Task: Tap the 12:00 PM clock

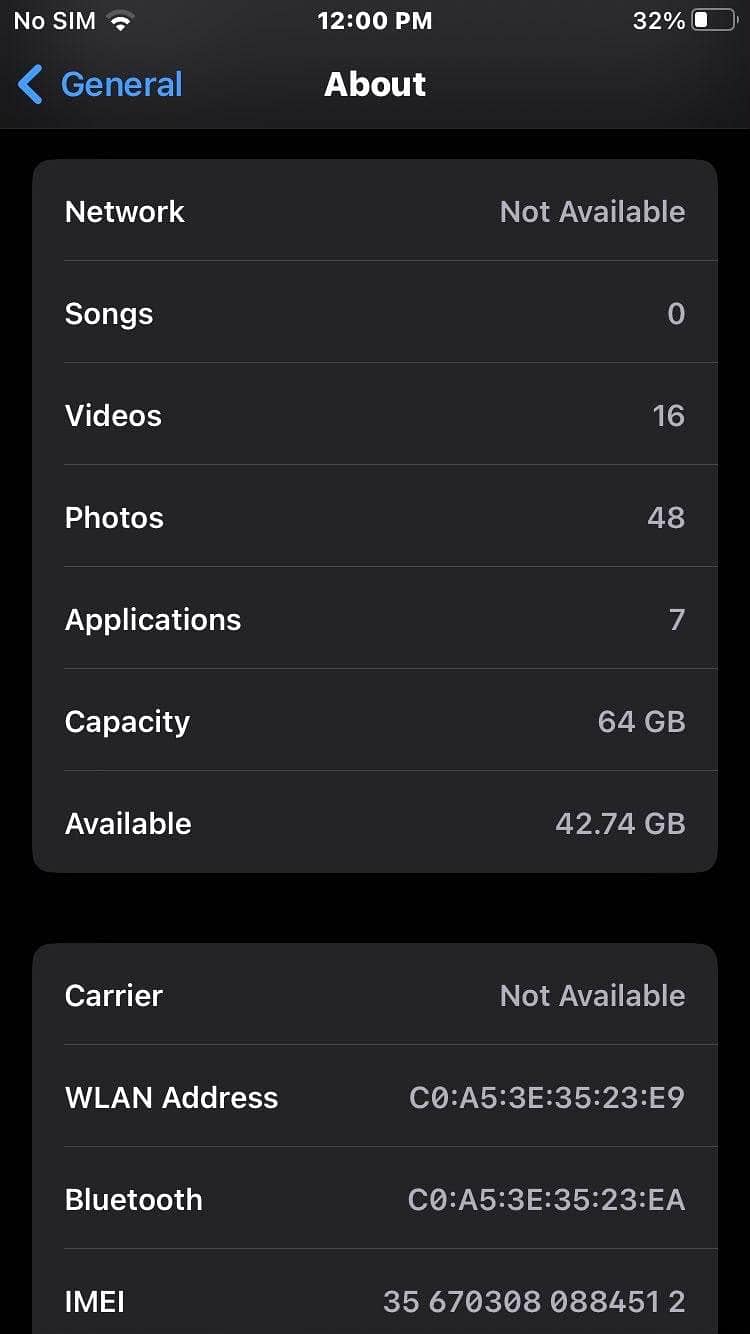Action: pyautogui.click(x=375, y=21)
